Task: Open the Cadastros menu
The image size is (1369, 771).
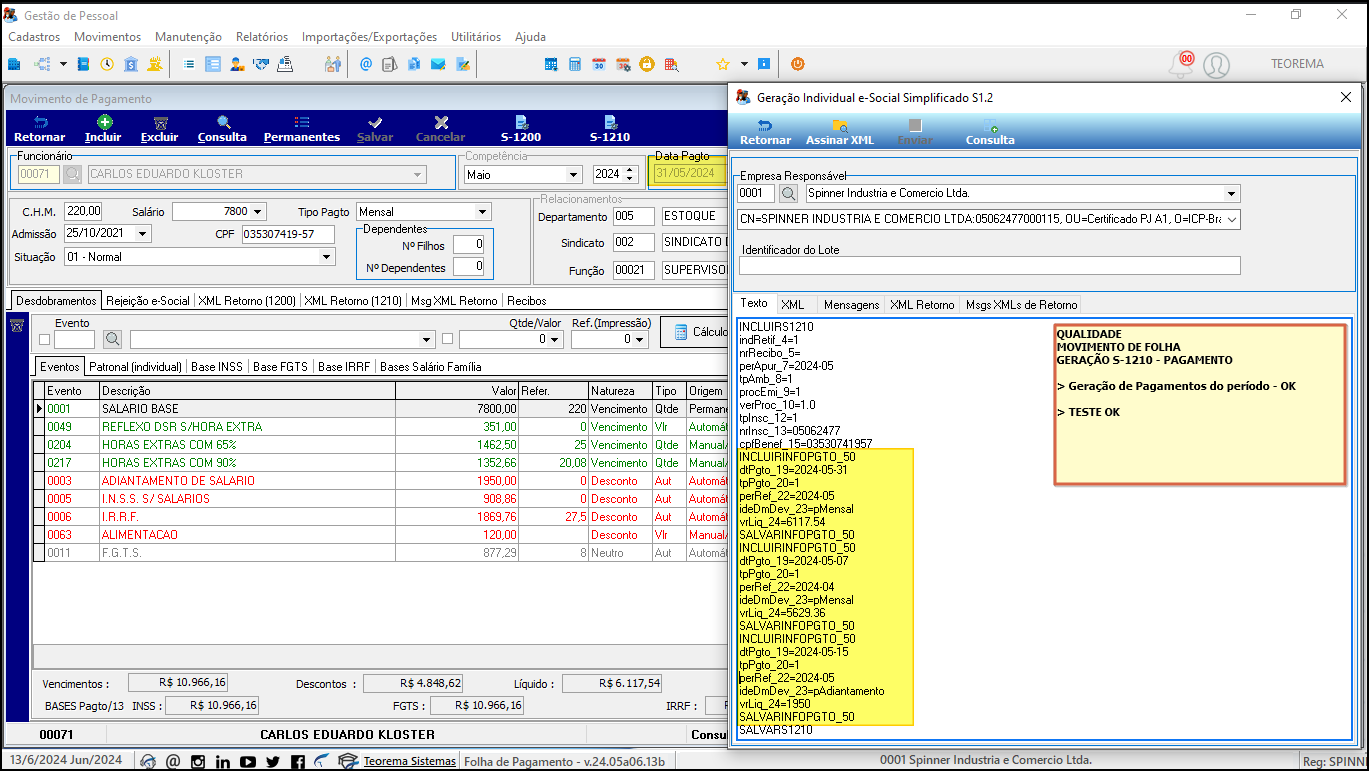Action: pos(34,37)
